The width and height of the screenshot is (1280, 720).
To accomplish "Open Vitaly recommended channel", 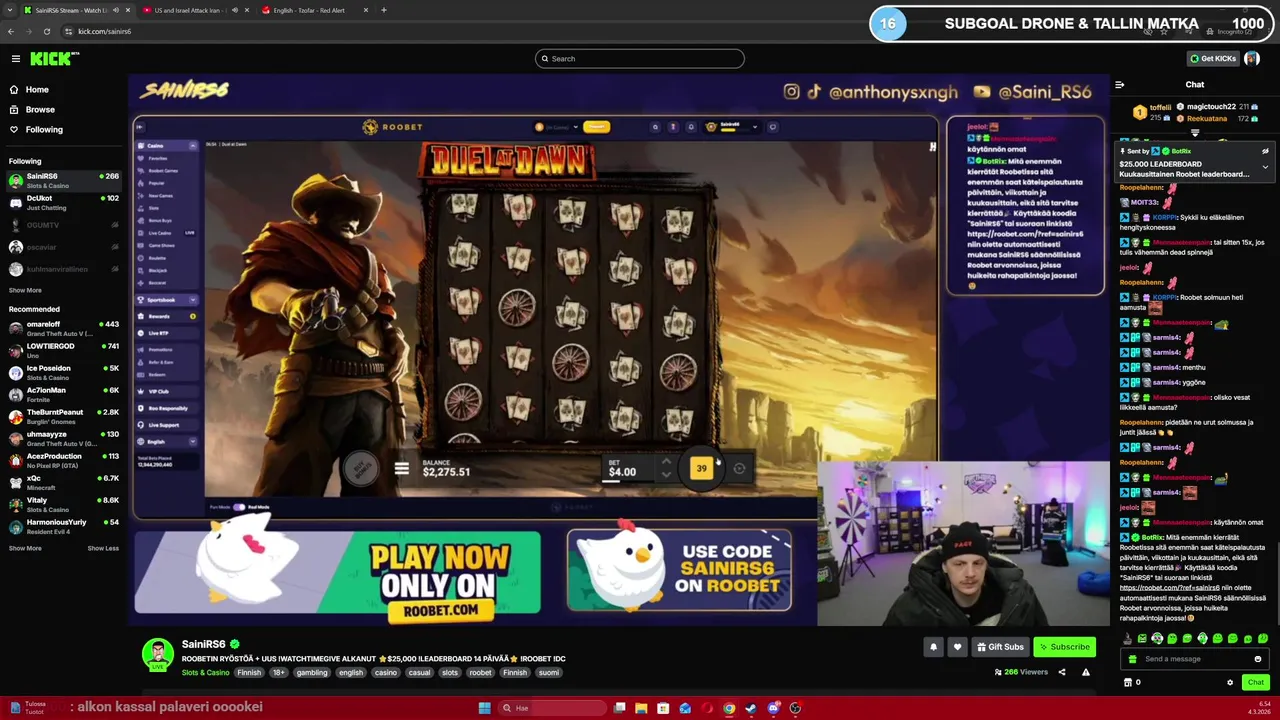I will click(x=63, y=504).
